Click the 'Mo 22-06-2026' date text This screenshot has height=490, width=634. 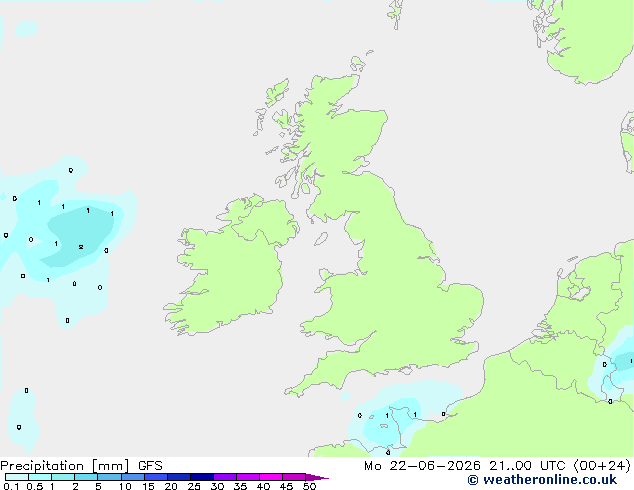pyautogui.click(x=422, y=466)
